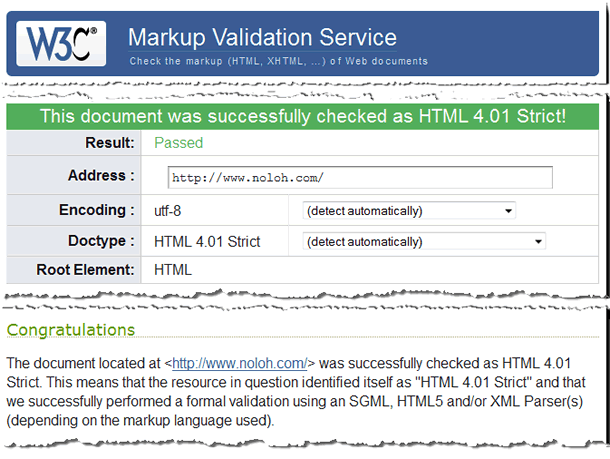Follow the http://www.noloh.com/ link
610x459 pixels.
pos(240,363)
